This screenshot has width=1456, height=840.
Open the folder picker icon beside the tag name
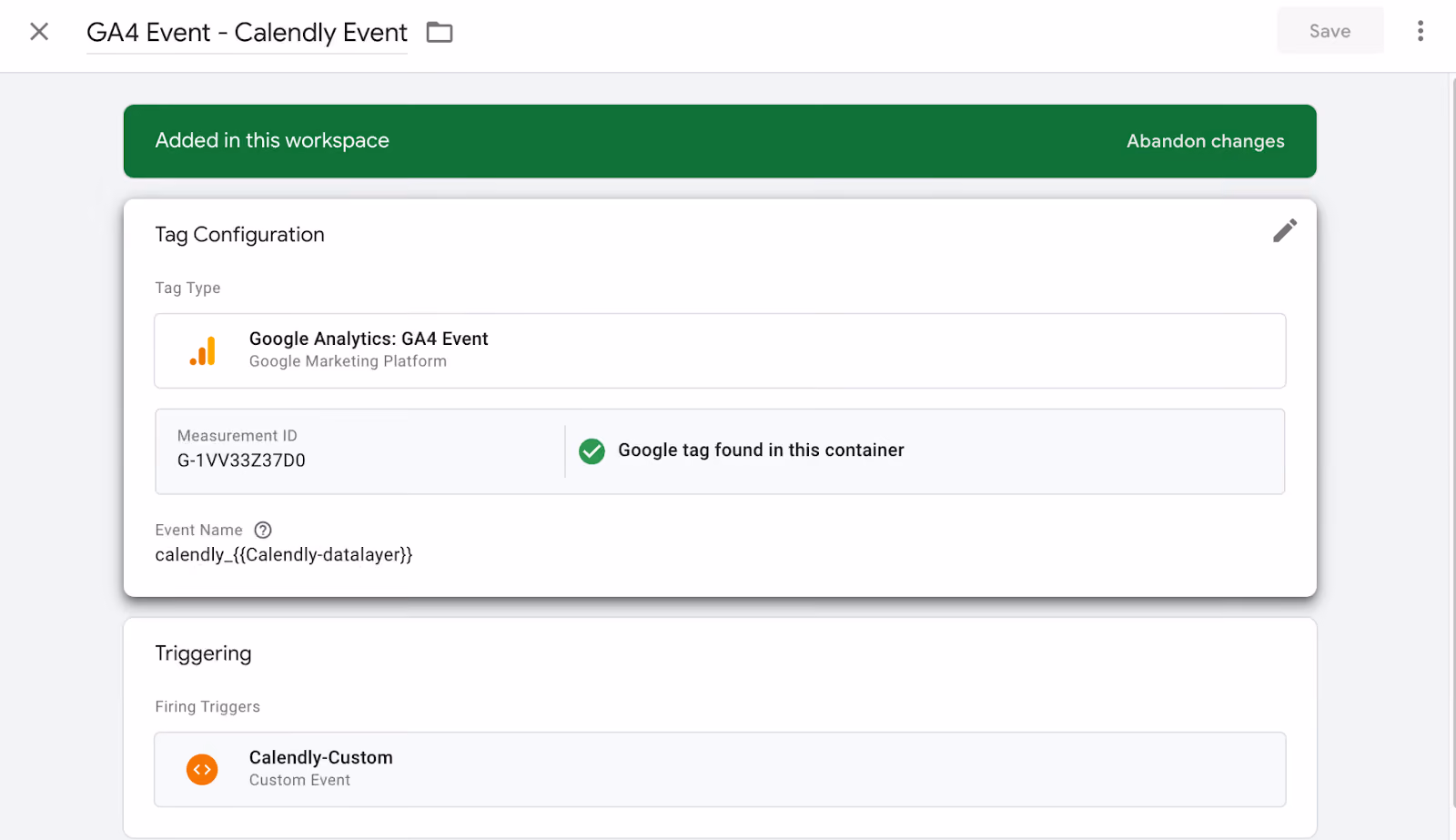[440, 33]
